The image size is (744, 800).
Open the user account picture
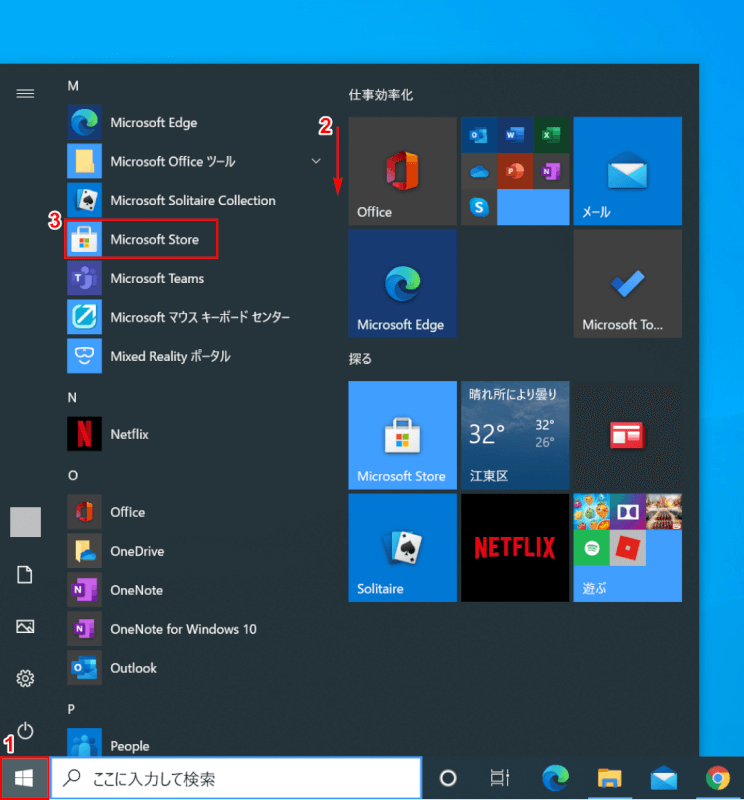(26, 522)
